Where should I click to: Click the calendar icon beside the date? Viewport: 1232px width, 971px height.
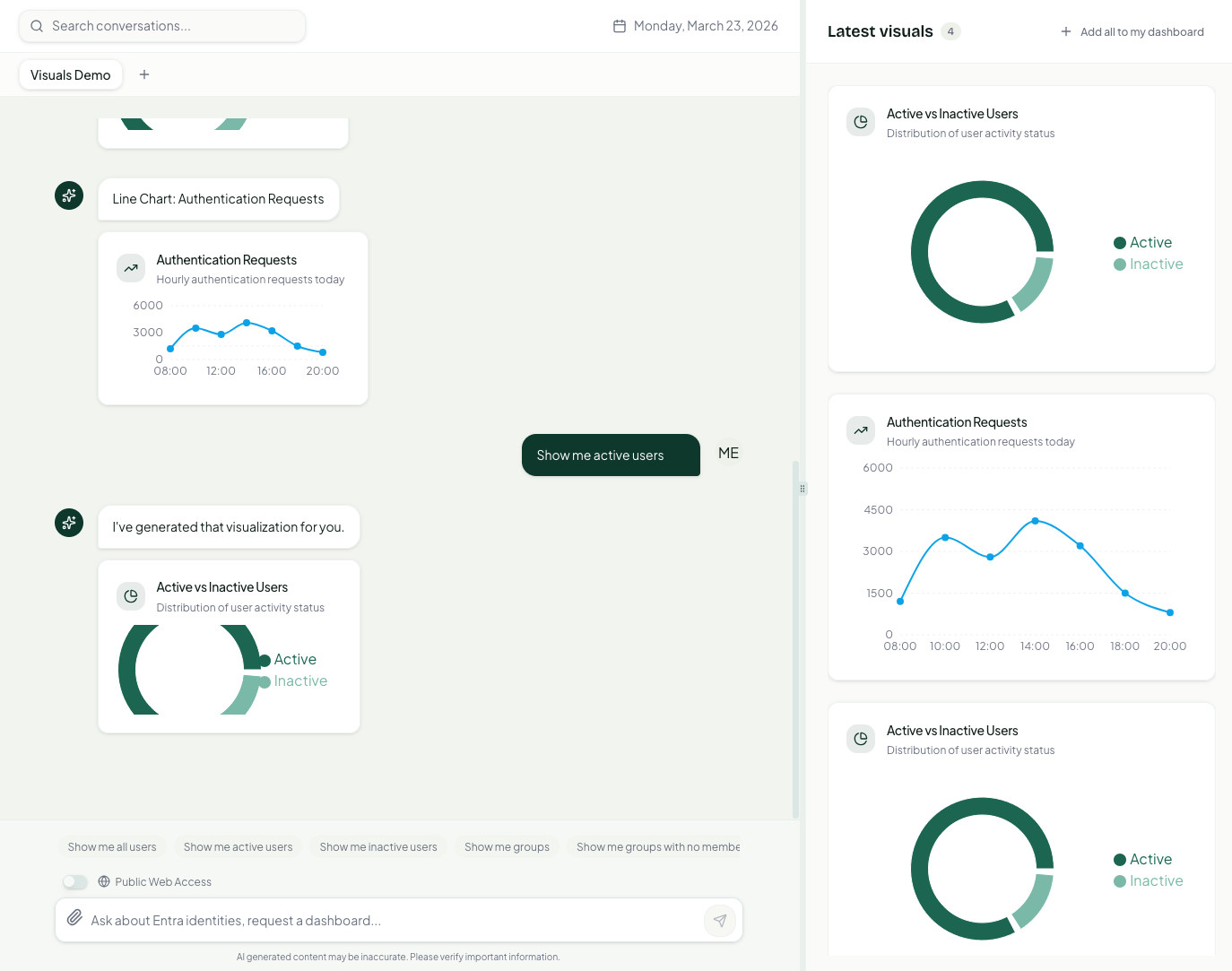(620, 26)
